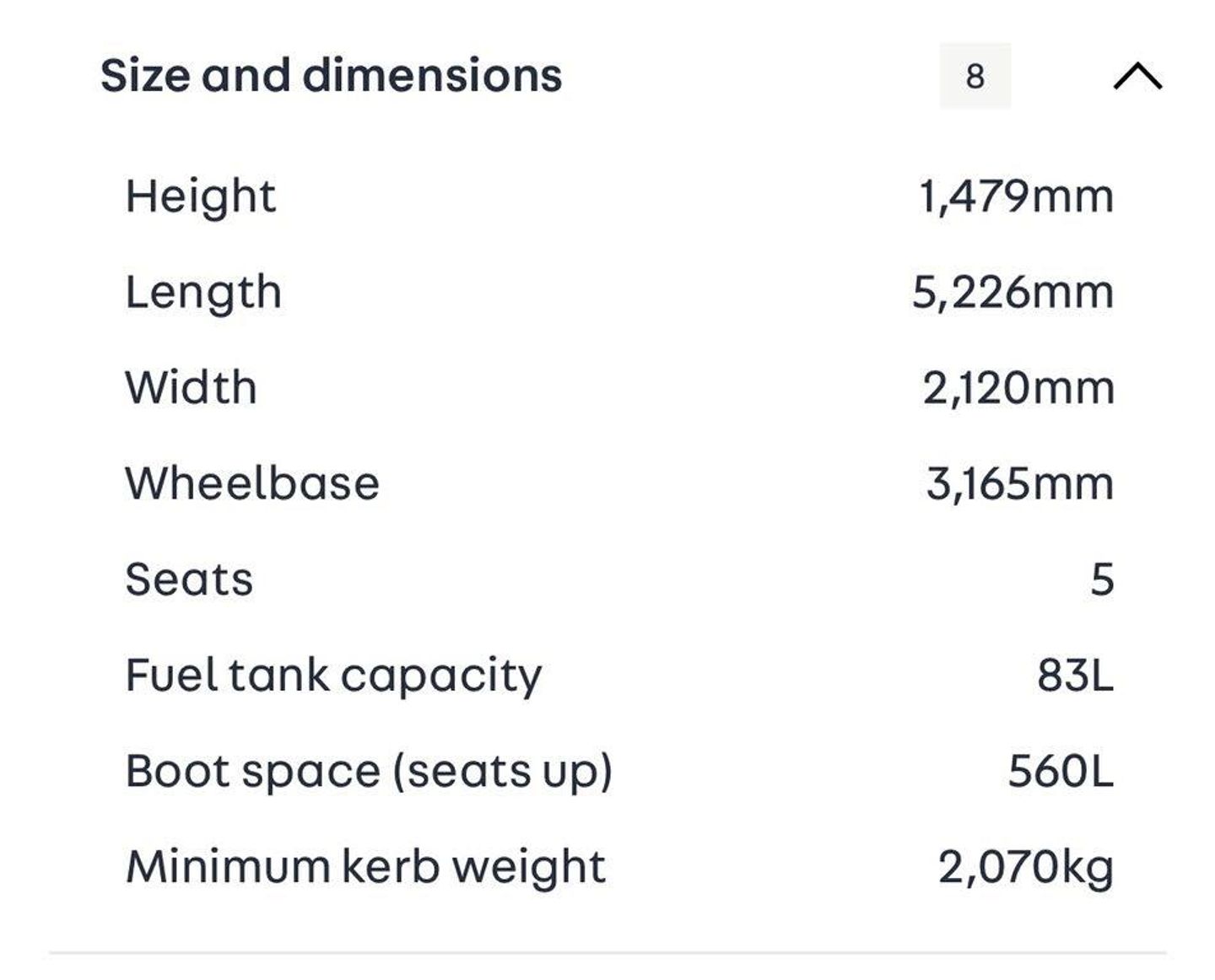1215x980 pixels.
Task: Collapse the Size and dimensions section chevron
Action: [1137, 76]
